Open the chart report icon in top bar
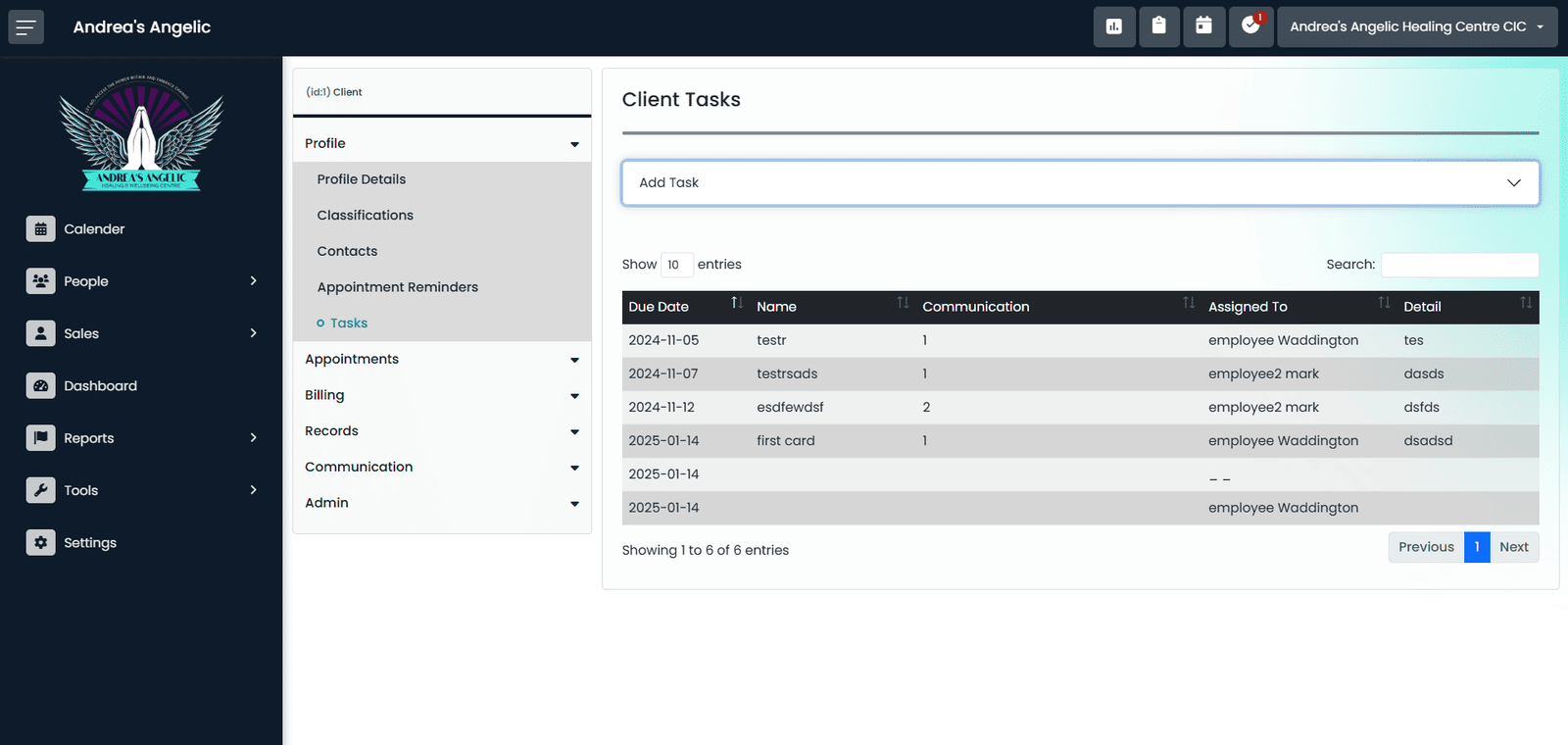1568x745 pixels. click(x=1114, y=26)
